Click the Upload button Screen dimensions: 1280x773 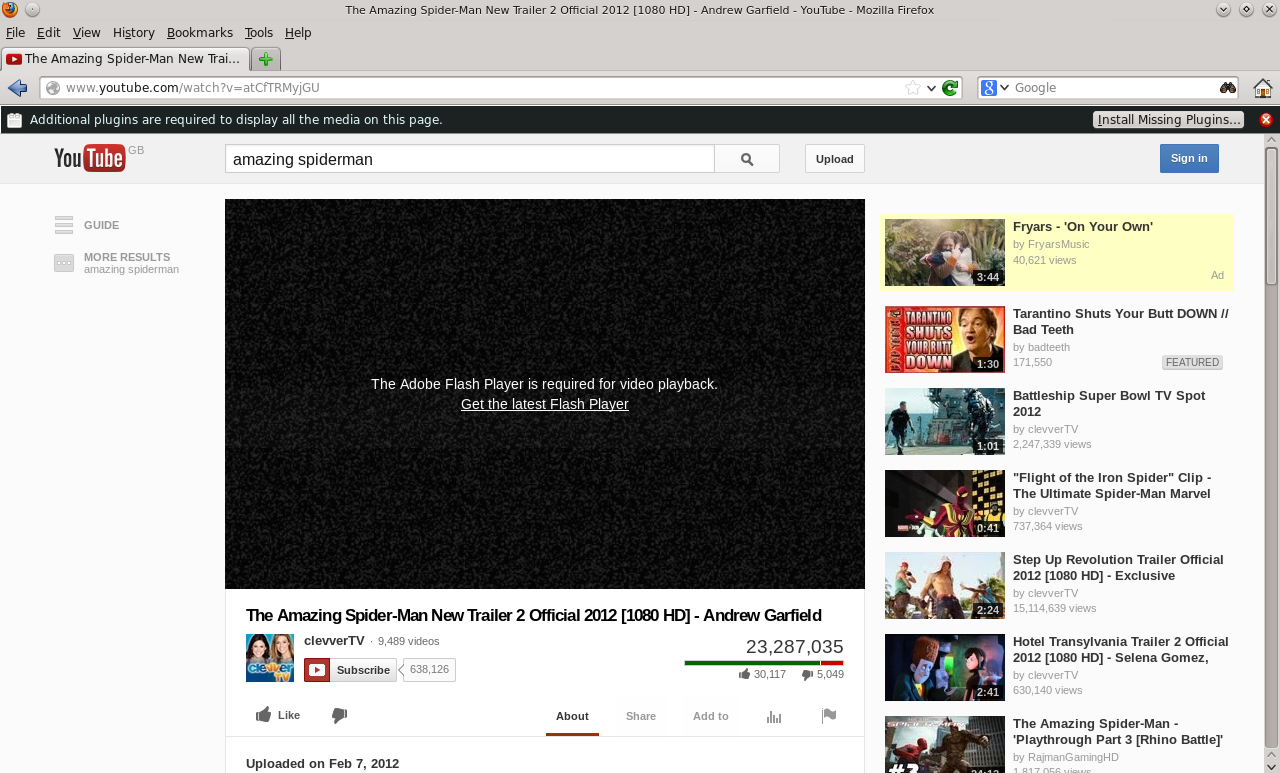[835, 159]
